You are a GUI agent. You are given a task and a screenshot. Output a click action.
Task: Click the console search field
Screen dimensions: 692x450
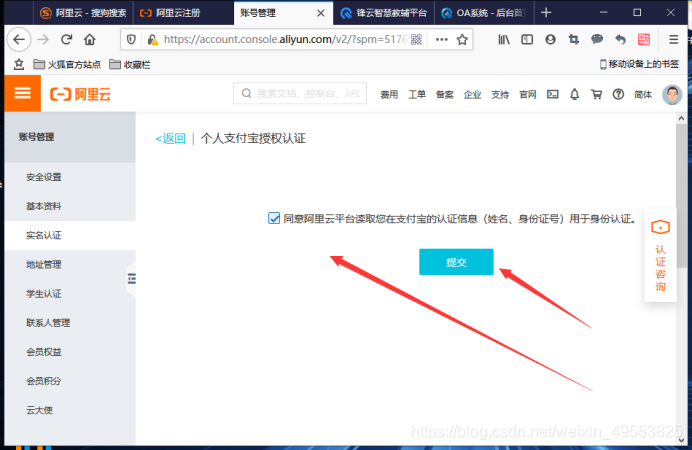[x=300, y=94]
